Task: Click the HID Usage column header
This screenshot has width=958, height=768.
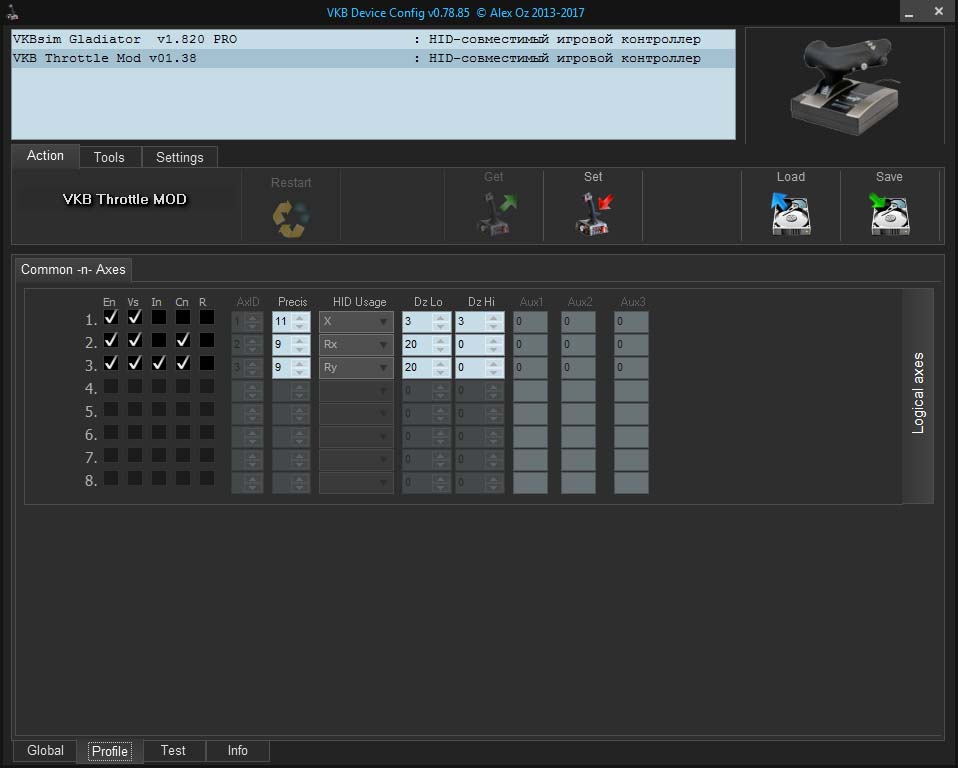Action: pos(359,302)
